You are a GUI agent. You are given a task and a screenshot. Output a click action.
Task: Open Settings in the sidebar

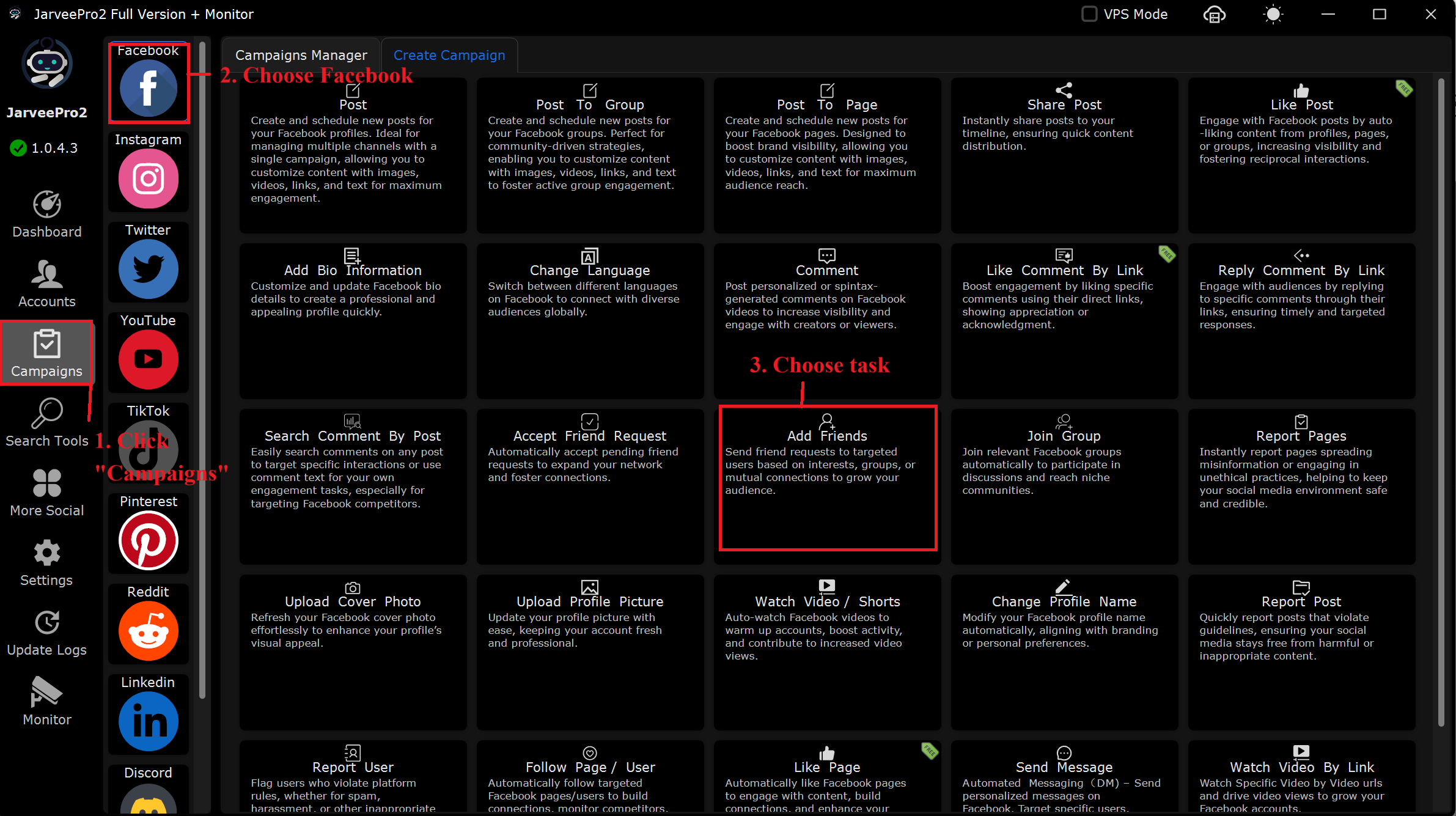pos(47,562)
